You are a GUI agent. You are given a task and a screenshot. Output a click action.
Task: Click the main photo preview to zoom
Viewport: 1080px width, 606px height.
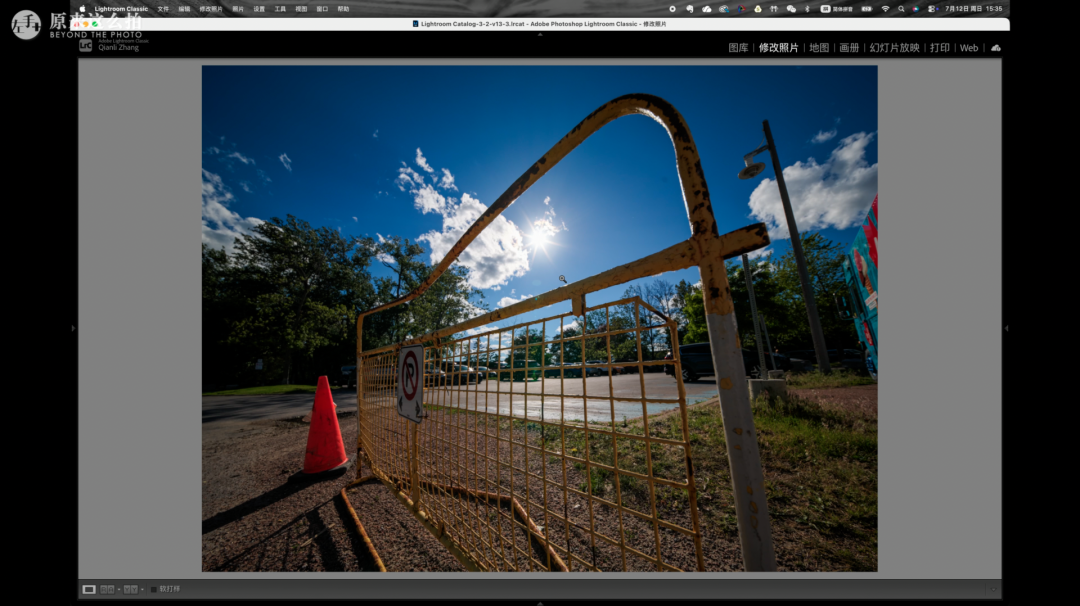point(539,318)
